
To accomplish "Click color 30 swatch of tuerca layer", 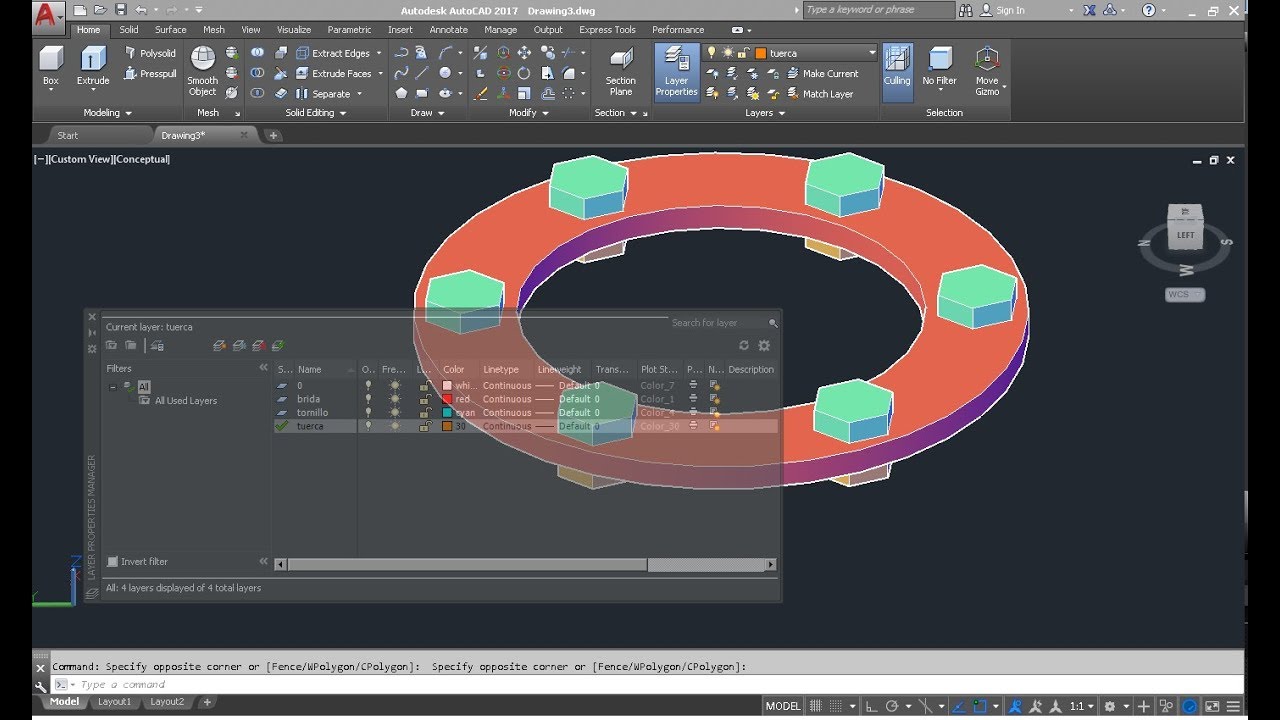I will pos(447,426).
